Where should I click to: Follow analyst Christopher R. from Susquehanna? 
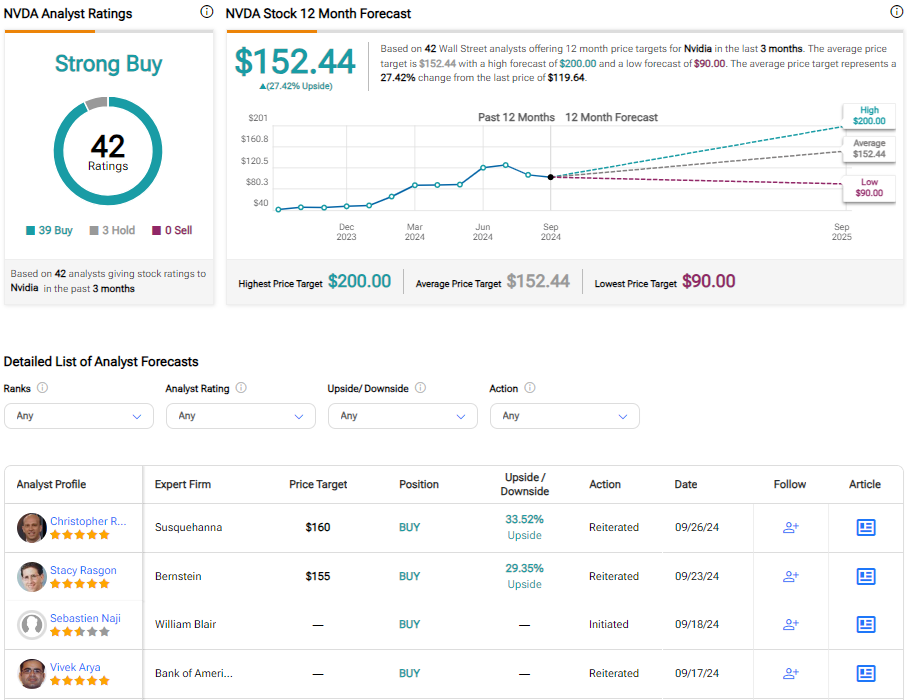click(x=790, y=527)
